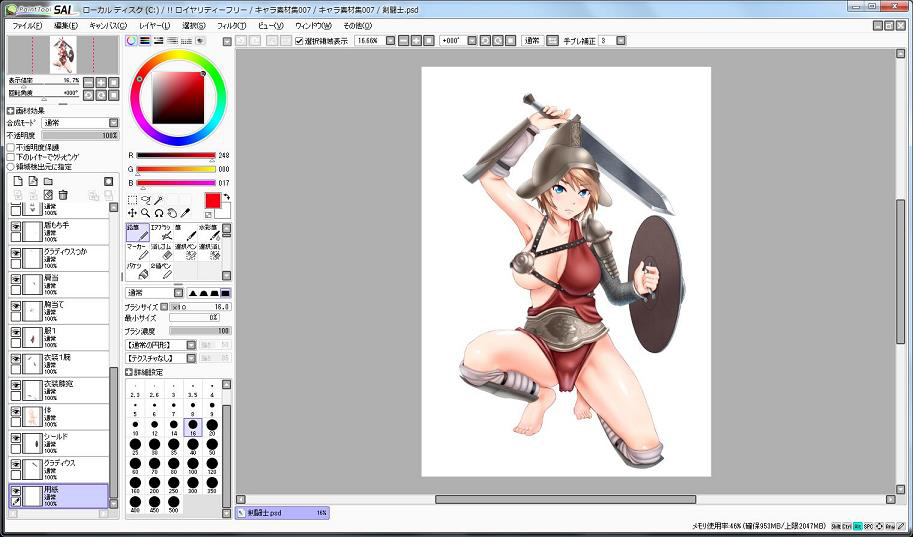
Task: Expand the 詳細設定 advanced settings section
Action: coord(130,372)
